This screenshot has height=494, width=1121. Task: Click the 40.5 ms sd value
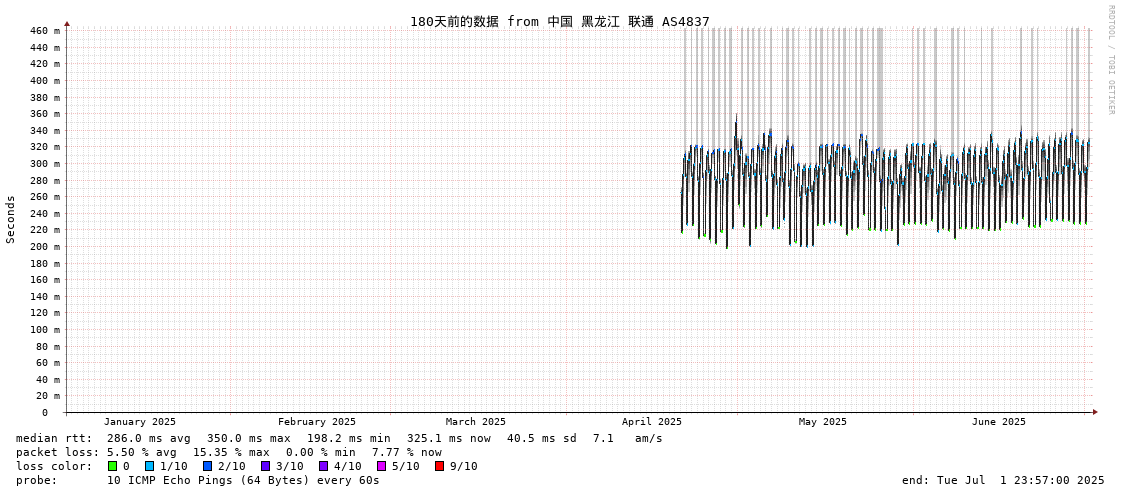pyautogui.click(x=543, y=438)
